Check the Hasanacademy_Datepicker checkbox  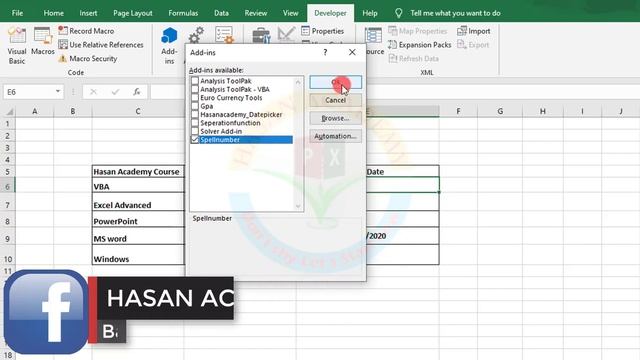tap(195, 114)
